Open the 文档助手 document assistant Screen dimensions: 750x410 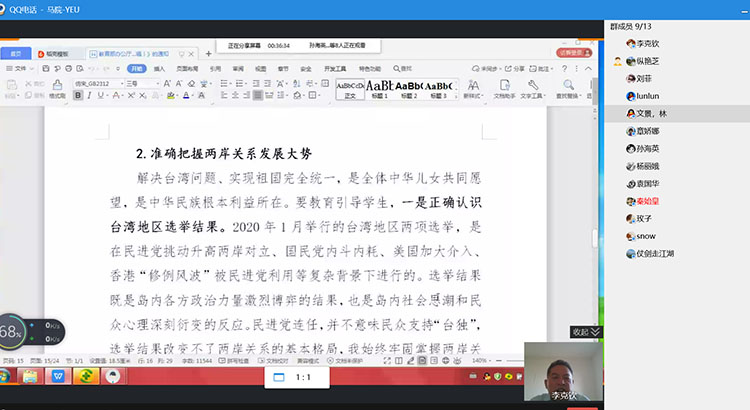point(505,89)
